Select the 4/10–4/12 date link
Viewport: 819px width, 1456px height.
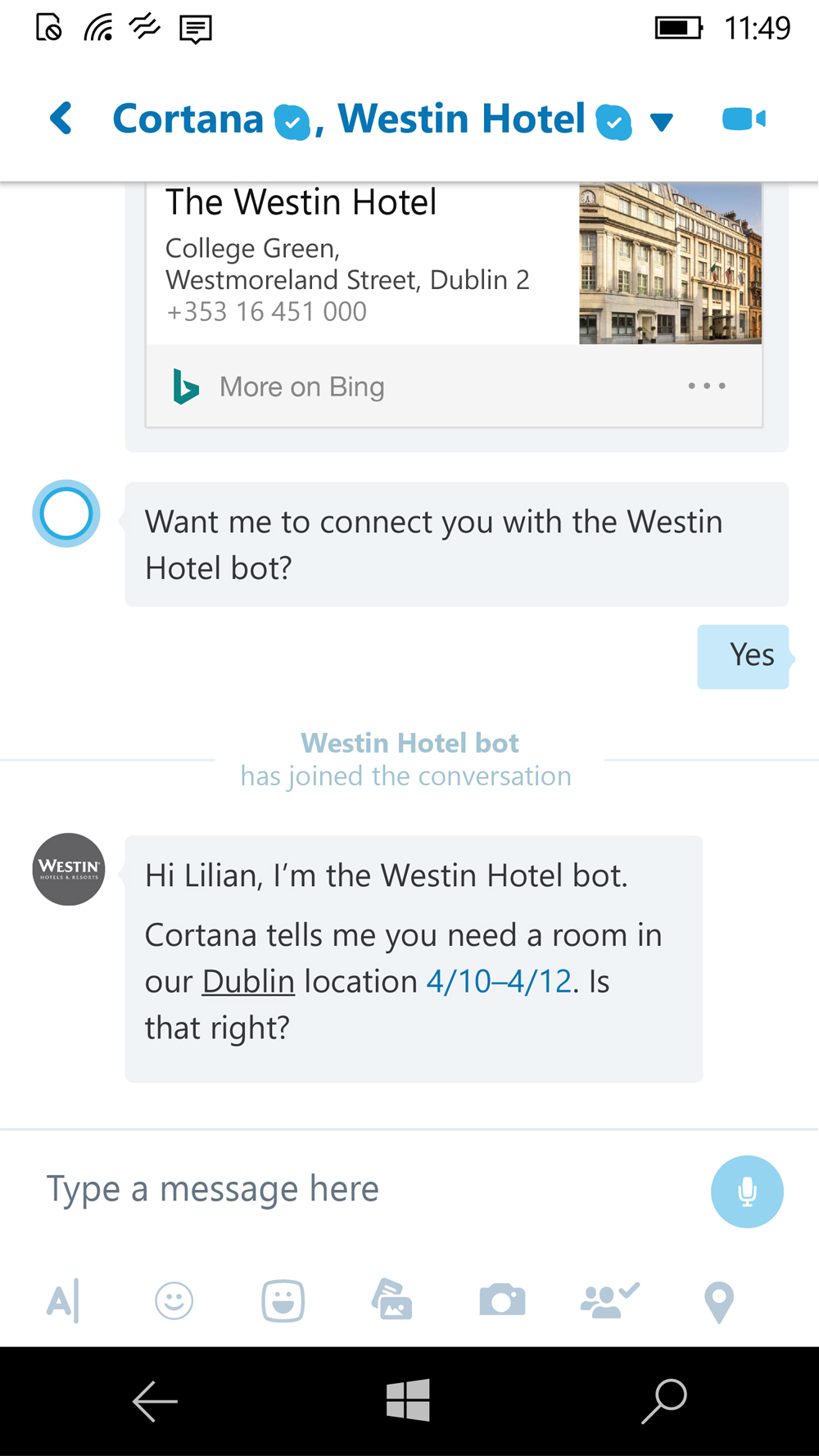(x=499, y=981)
